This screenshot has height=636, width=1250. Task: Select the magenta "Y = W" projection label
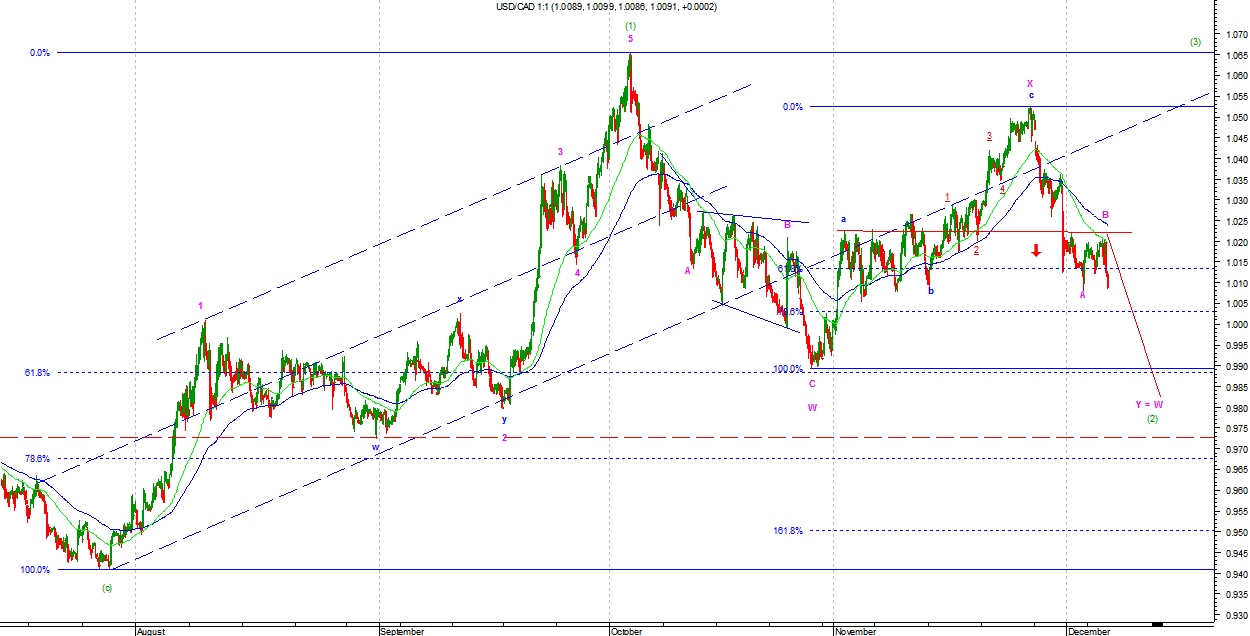pyautogui.click(x=1149, y=404)
